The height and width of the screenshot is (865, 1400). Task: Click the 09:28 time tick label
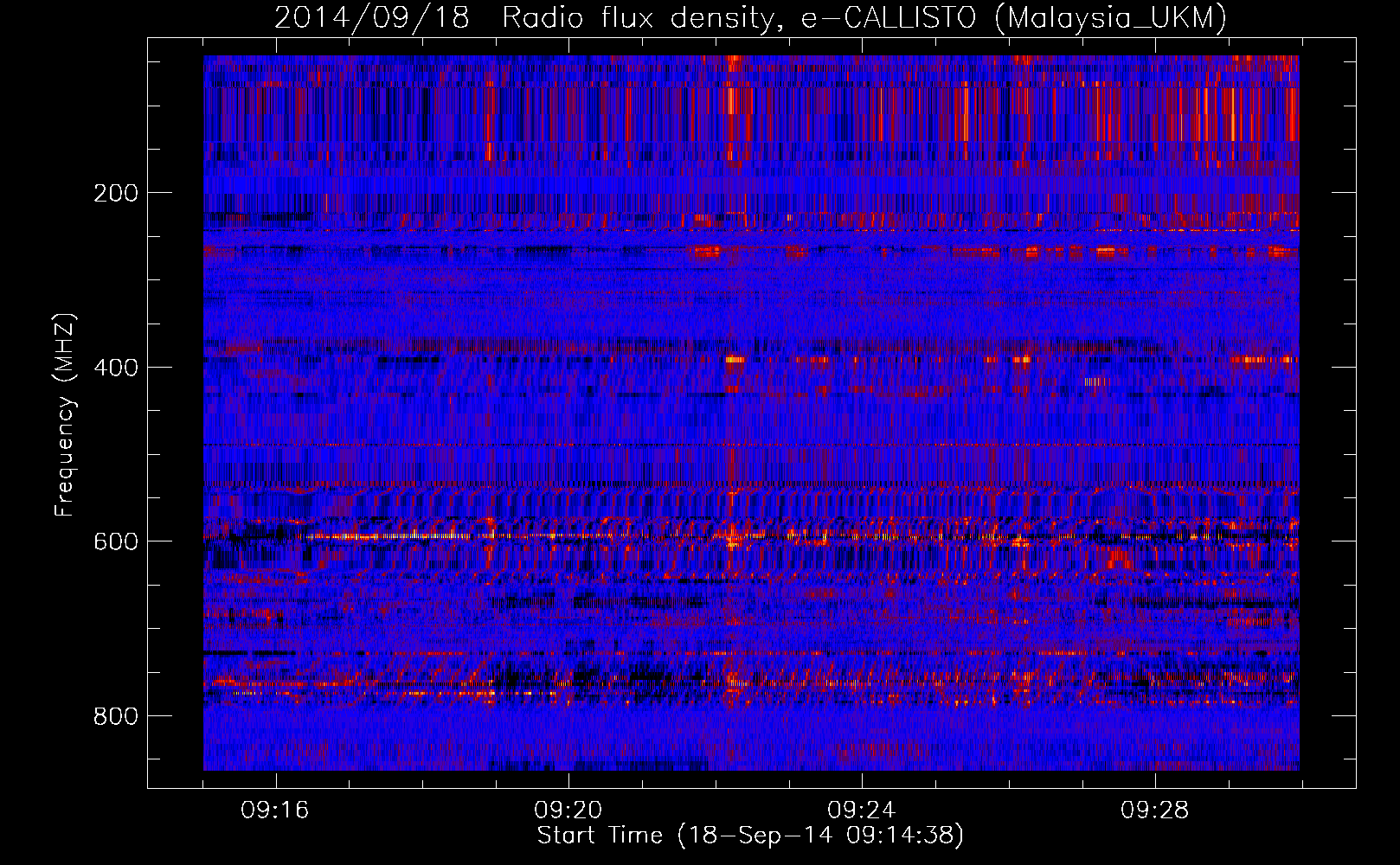(x=1155, y=811)
